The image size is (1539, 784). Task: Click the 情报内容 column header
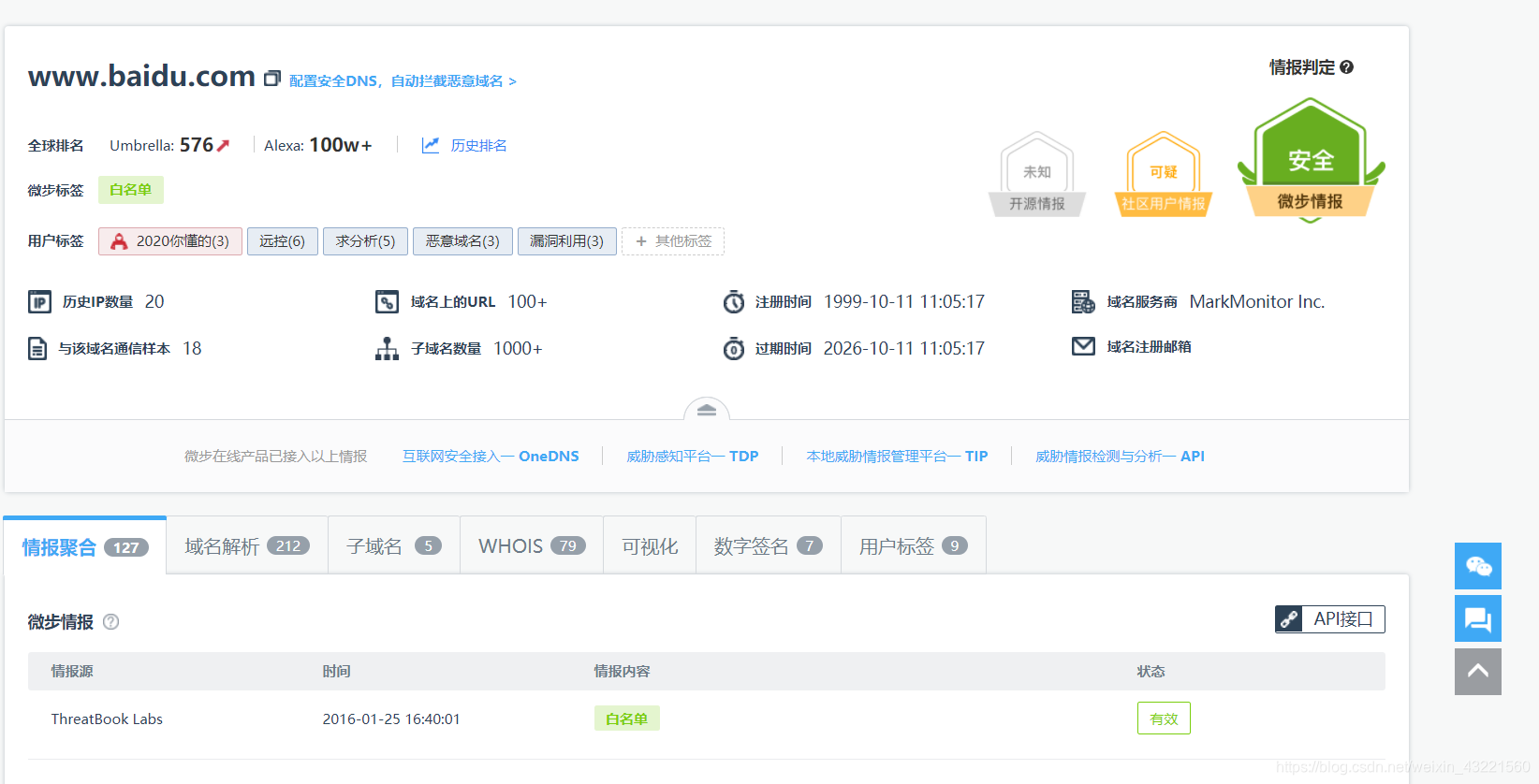pos(622,672)
